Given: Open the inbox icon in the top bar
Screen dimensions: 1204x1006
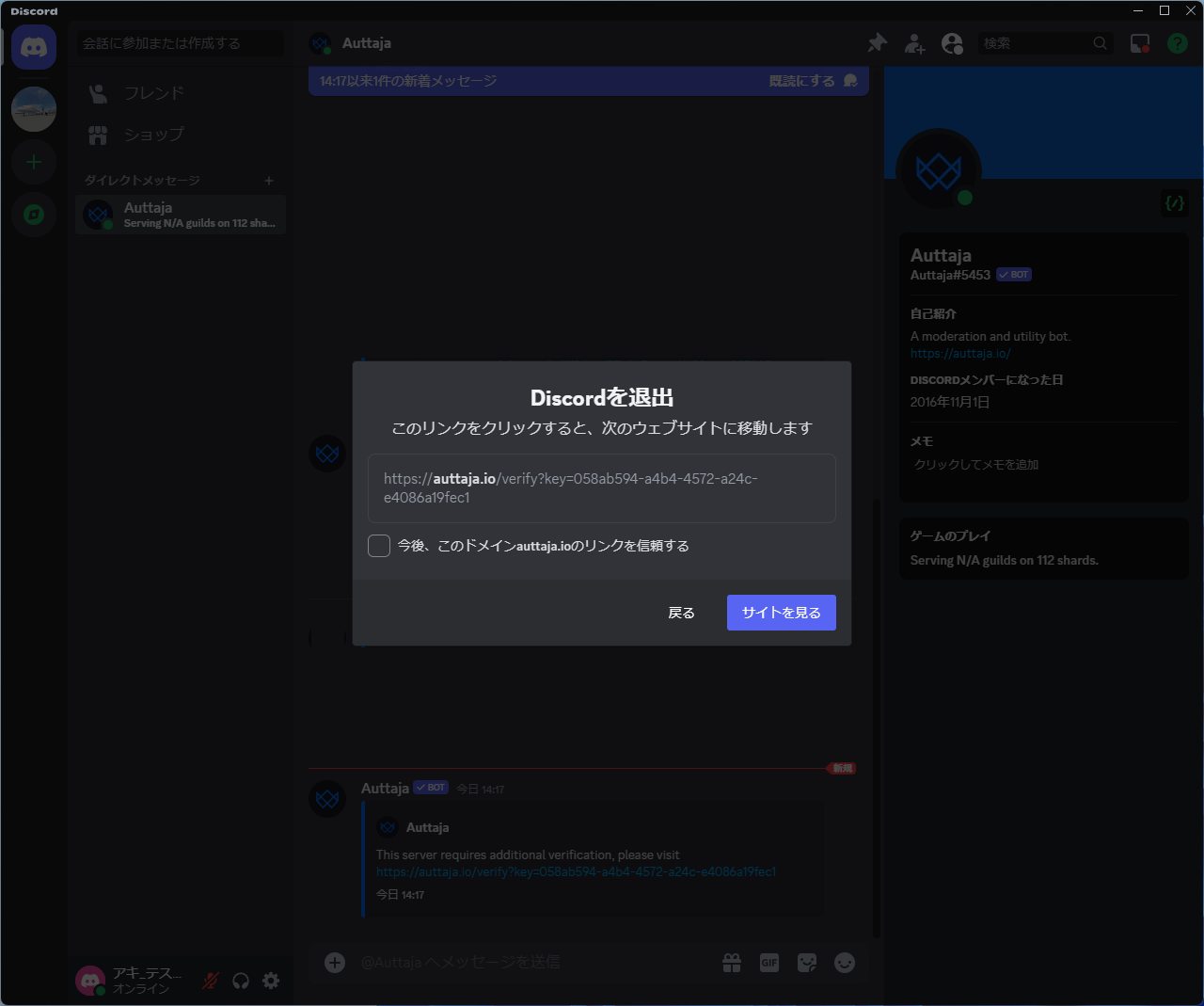Looking at the screenshot, I should [x=1139, y=42].
